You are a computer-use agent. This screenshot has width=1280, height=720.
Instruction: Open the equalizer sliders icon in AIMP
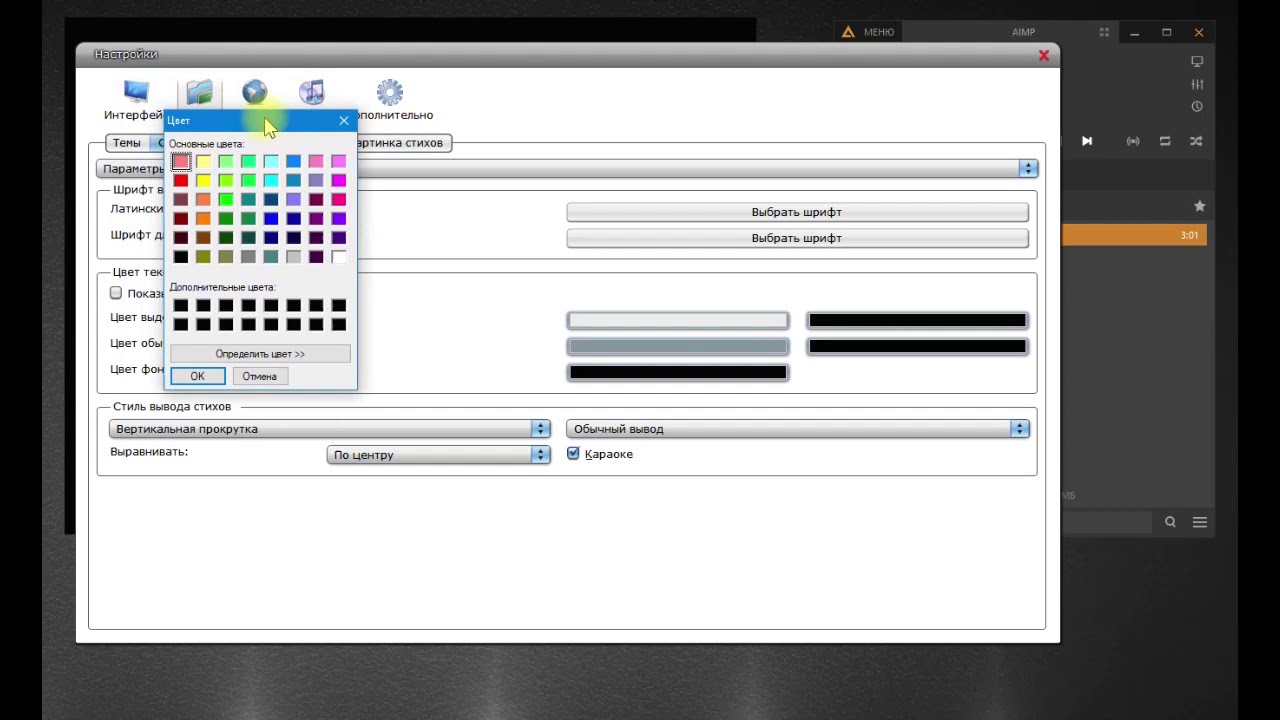coord(1197,84)
